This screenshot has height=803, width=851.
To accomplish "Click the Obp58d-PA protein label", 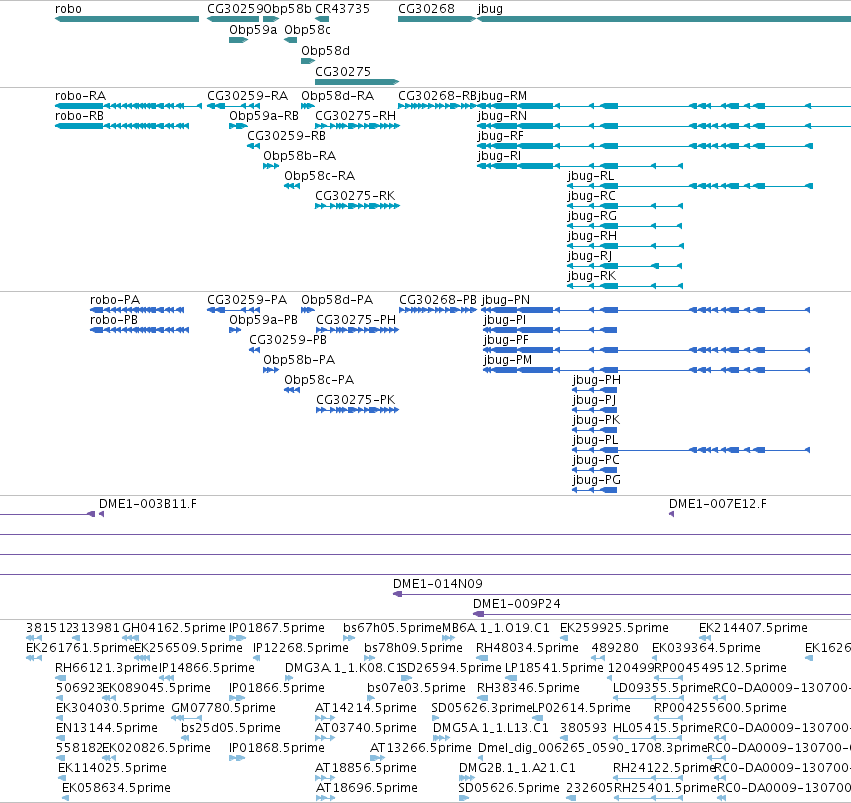I will [x=337, y=300].
